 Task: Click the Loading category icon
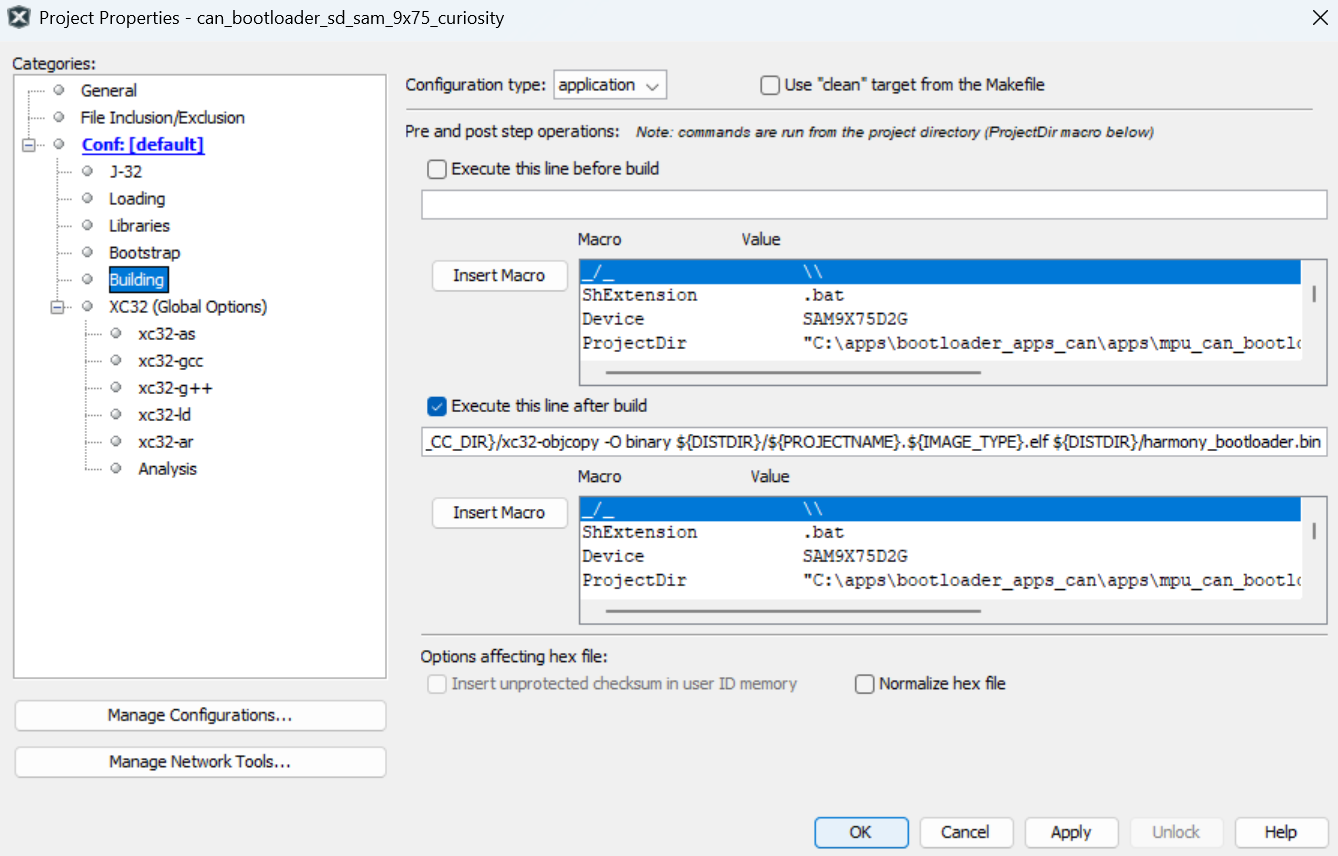tap(89, 198)
